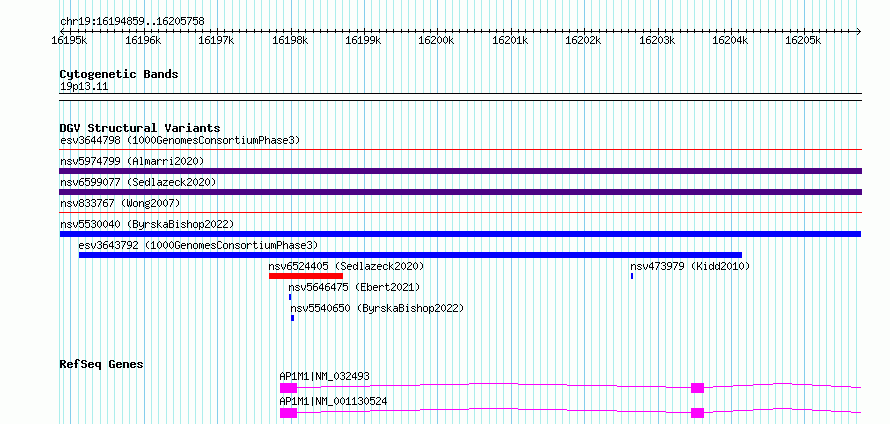The width and height of the screenshot is (890, 424).
Task: Click the 16196k ruler tick label
Action: point(143,40)
